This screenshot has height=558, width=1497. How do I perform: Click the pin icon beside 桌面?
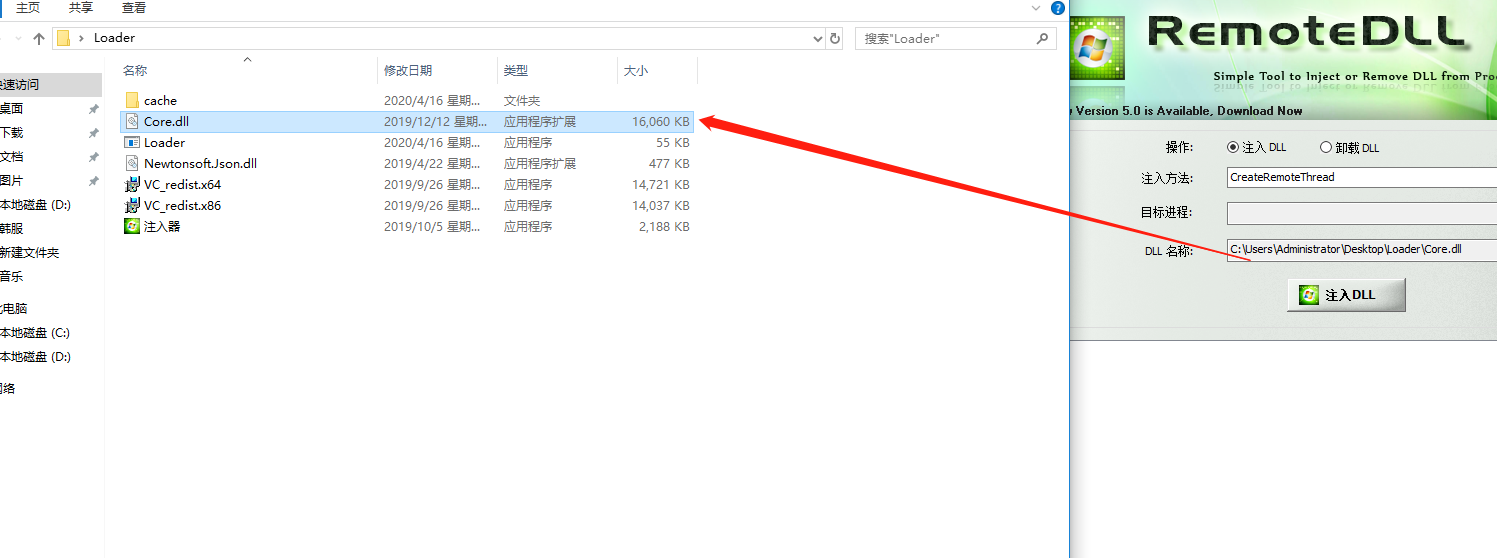(x=93, y=109)
